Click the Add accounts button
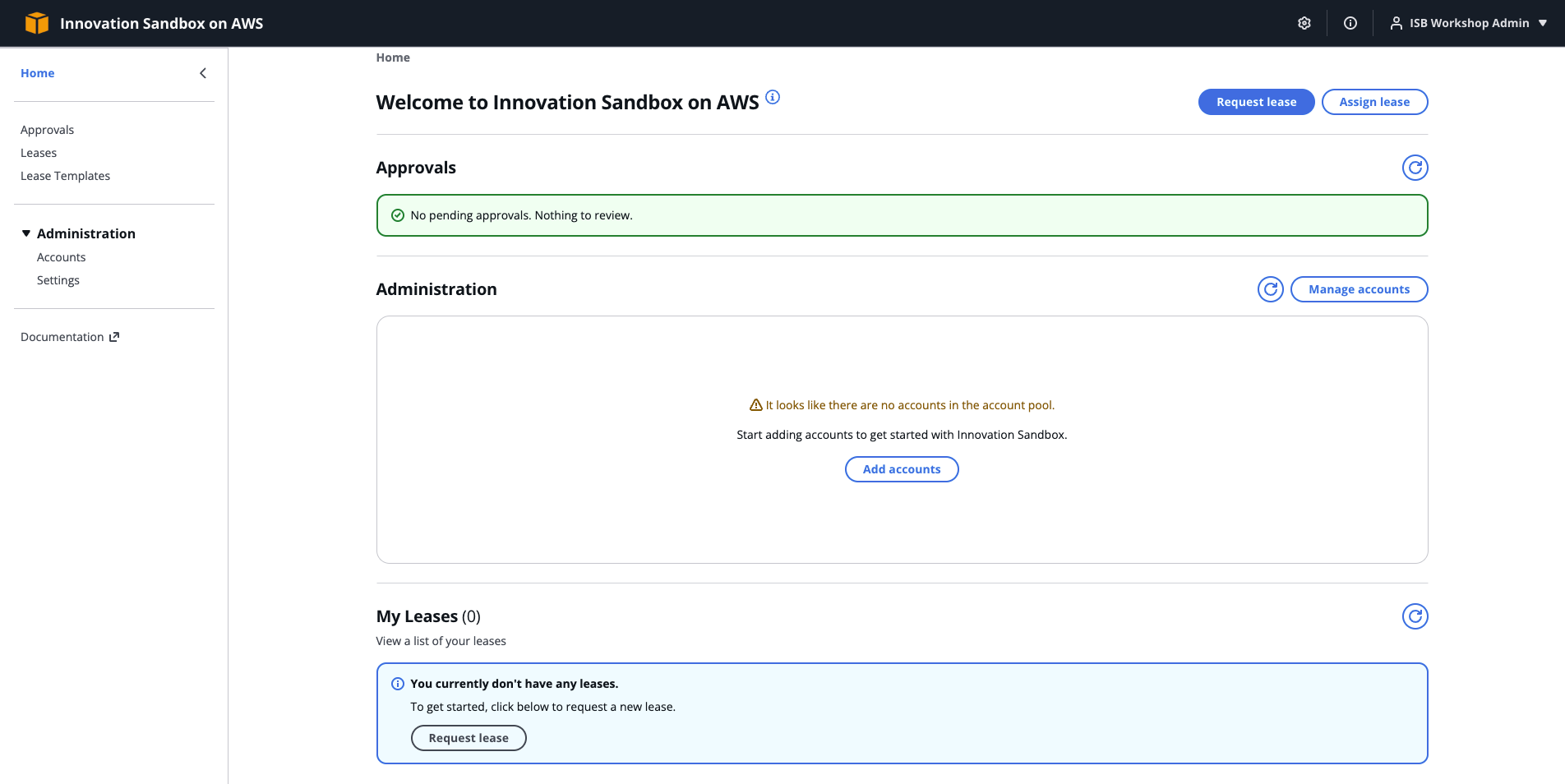The image size is (1565, 784). (x=902, y=469)
